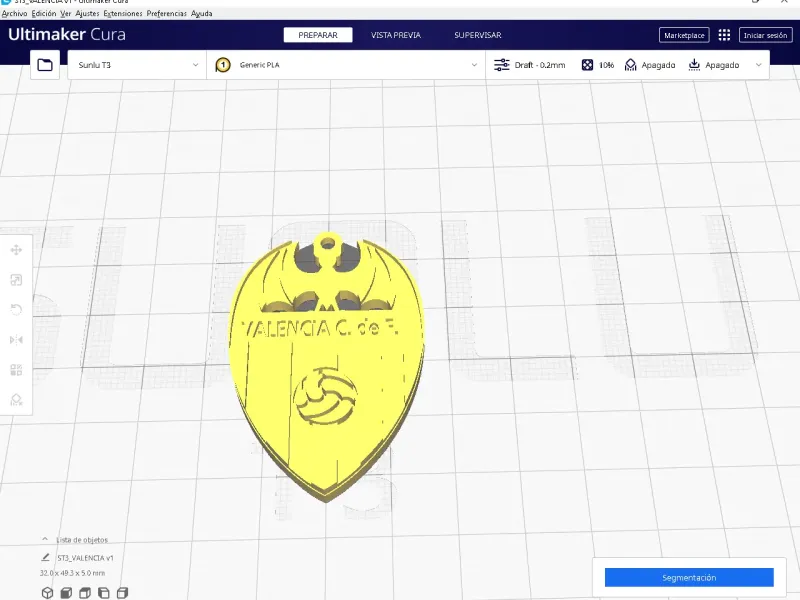Image resolution: width=800 pixels, height=600 pixels.
Task: Open the Archivo menu
Action: [14, 13]
